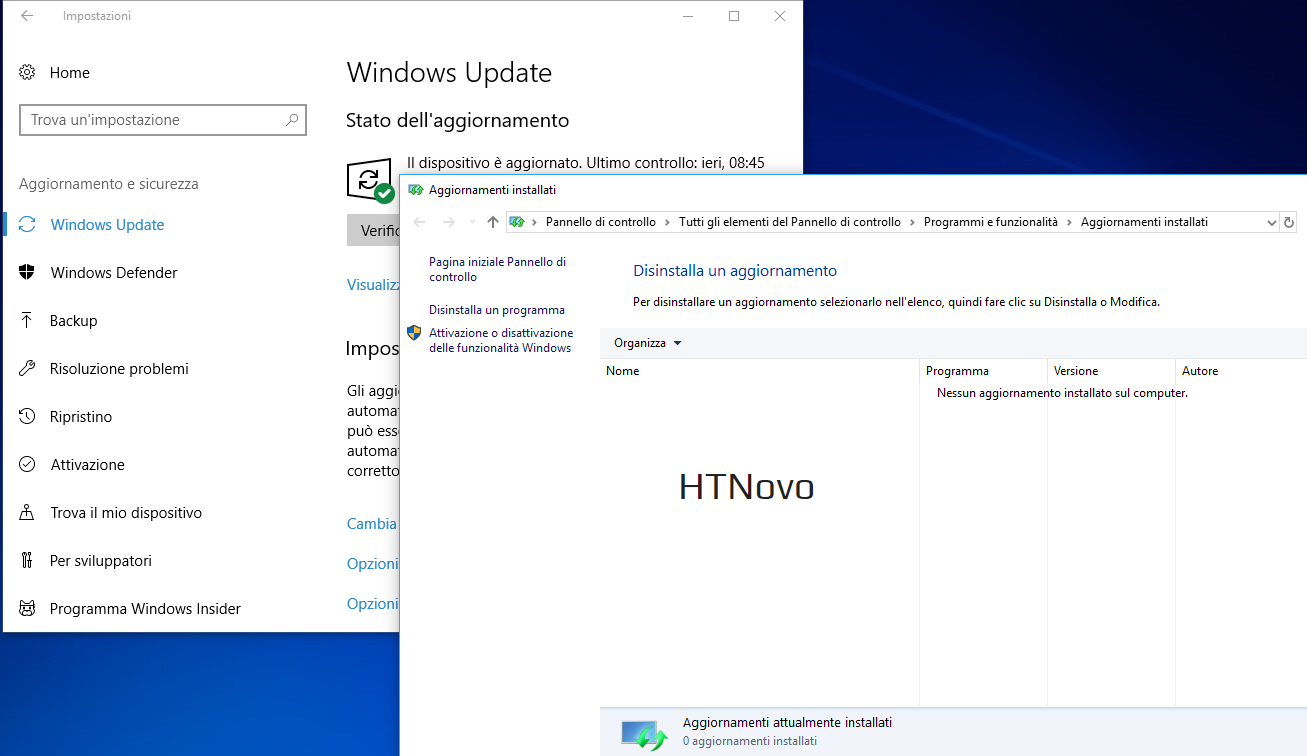
Task: Maximize the Impostazioni window
Action: (734, 16)
